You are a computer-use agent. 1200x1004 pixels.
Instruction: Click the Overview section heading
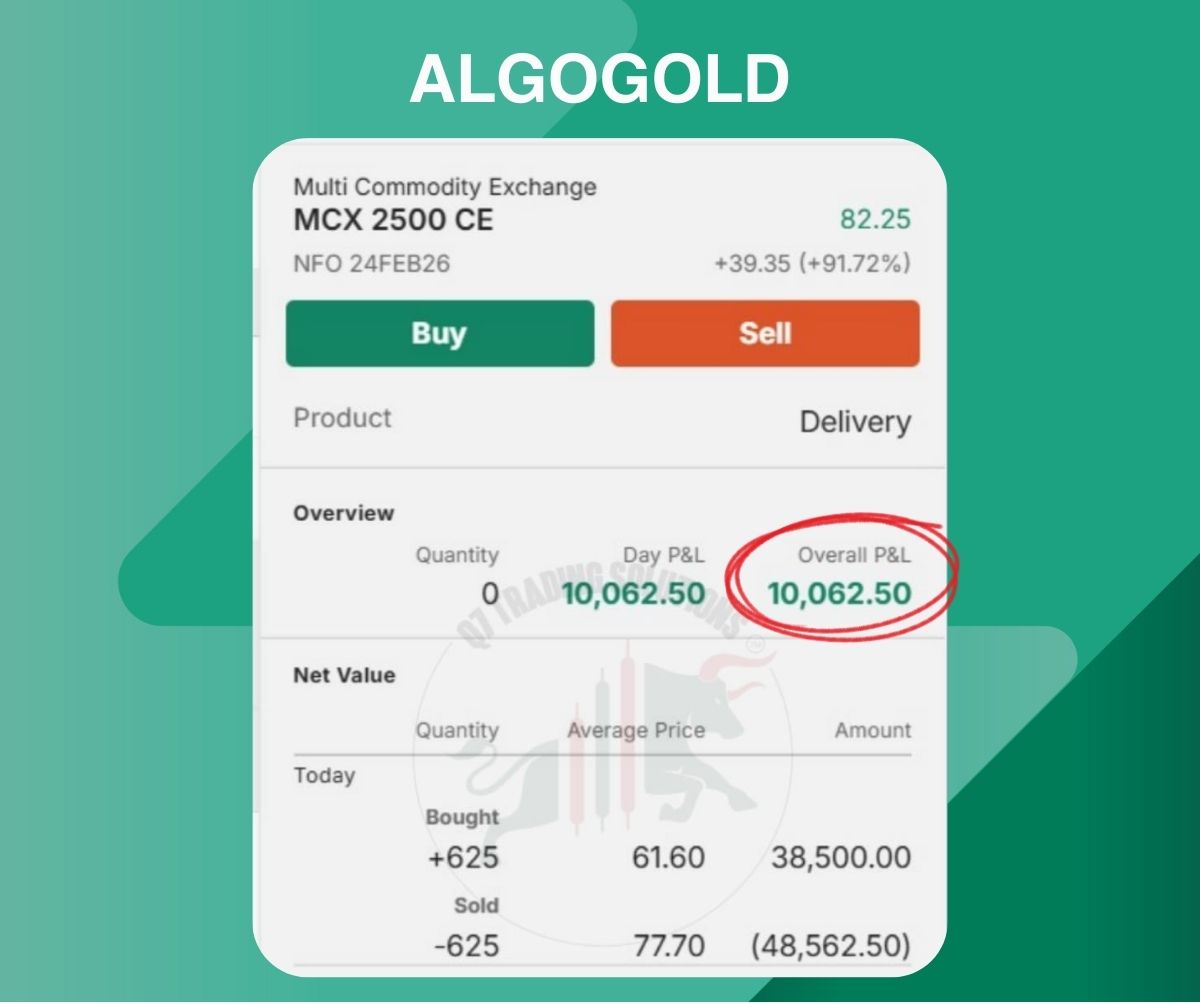[343, 513]
